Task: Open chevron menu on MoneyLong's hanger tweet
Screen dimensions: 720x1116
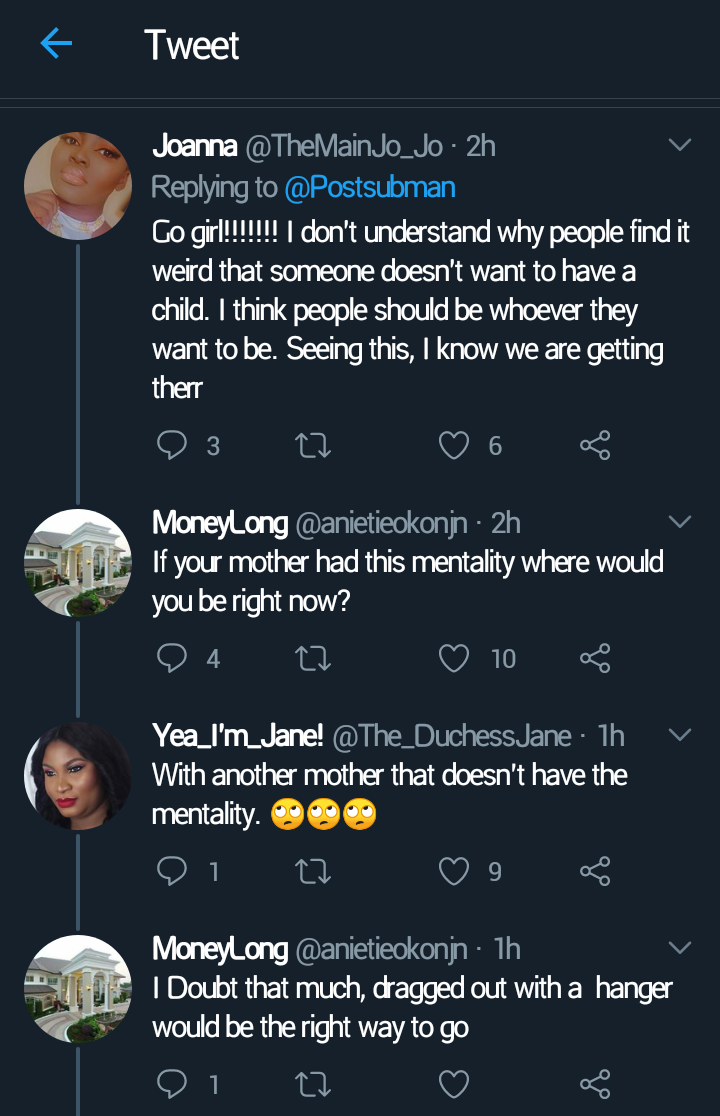Action: pos(679,948)
